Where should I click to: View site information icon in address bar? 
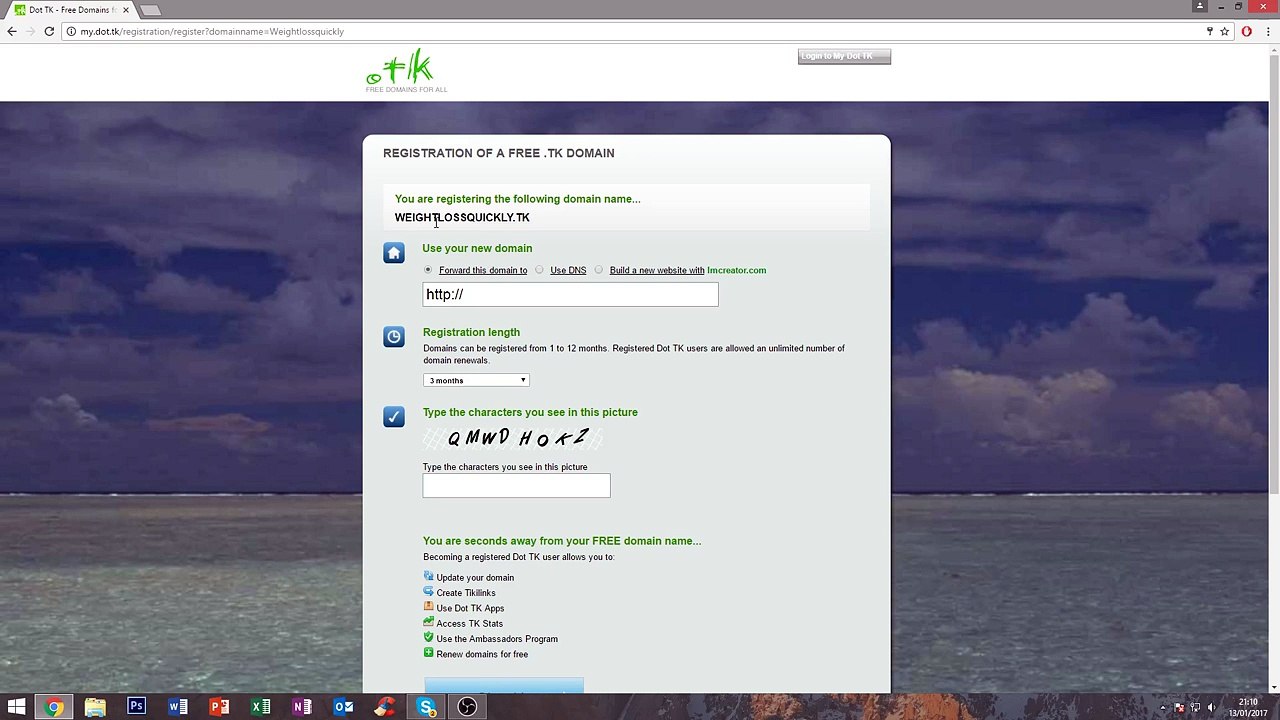pos(71,31)
